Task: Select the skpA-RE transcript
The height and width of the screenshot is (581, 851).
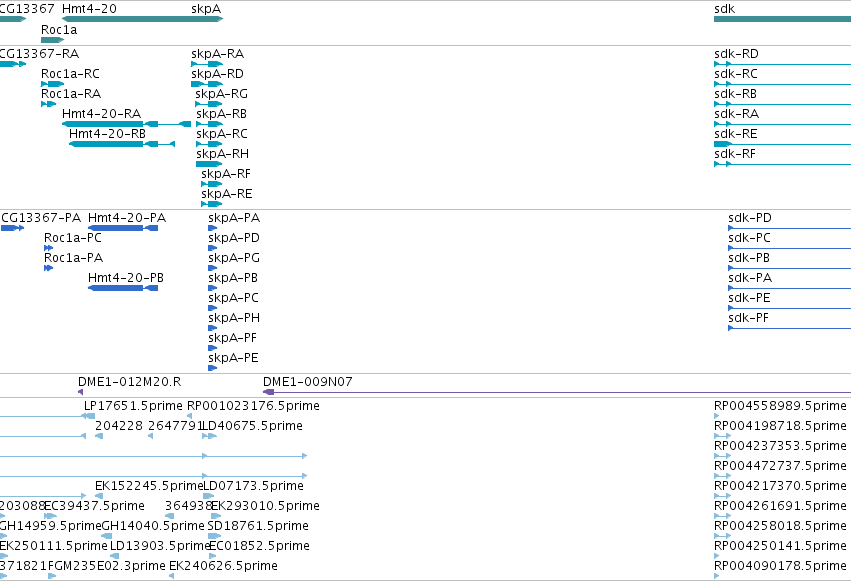Action: [227, 194]
